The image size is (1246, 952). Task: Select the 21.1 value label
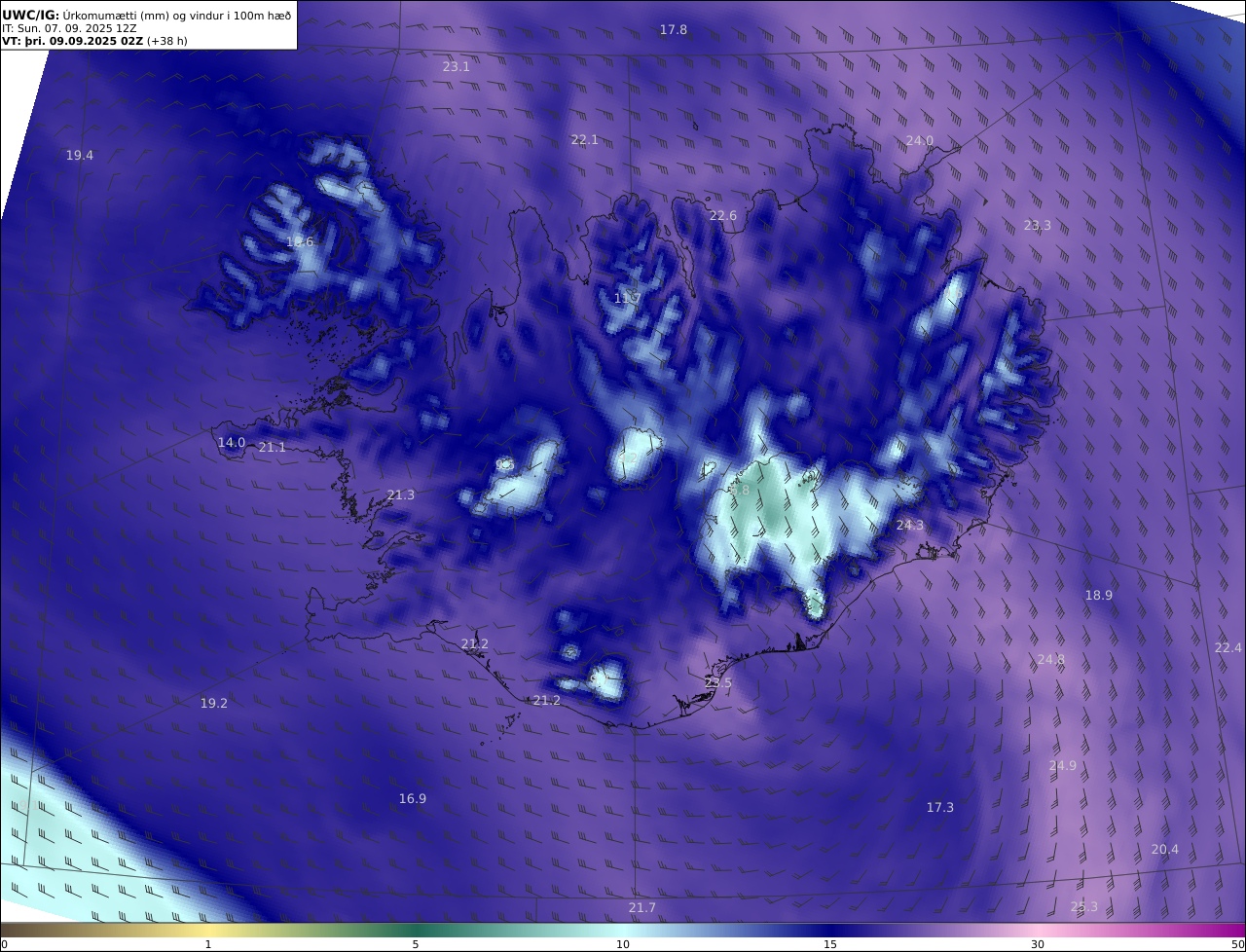click(273, 448)
